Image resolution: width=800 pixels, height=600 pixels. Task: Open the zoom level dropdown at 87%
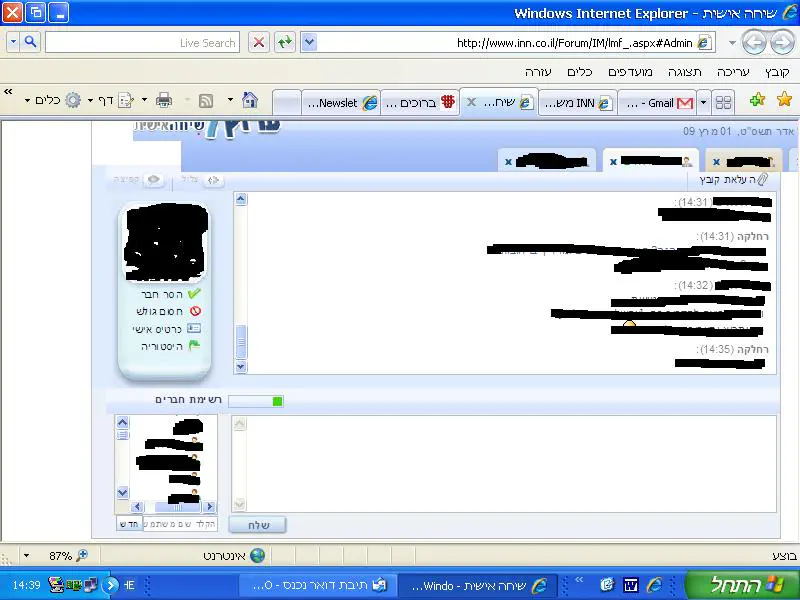click(x=27, y=555)
